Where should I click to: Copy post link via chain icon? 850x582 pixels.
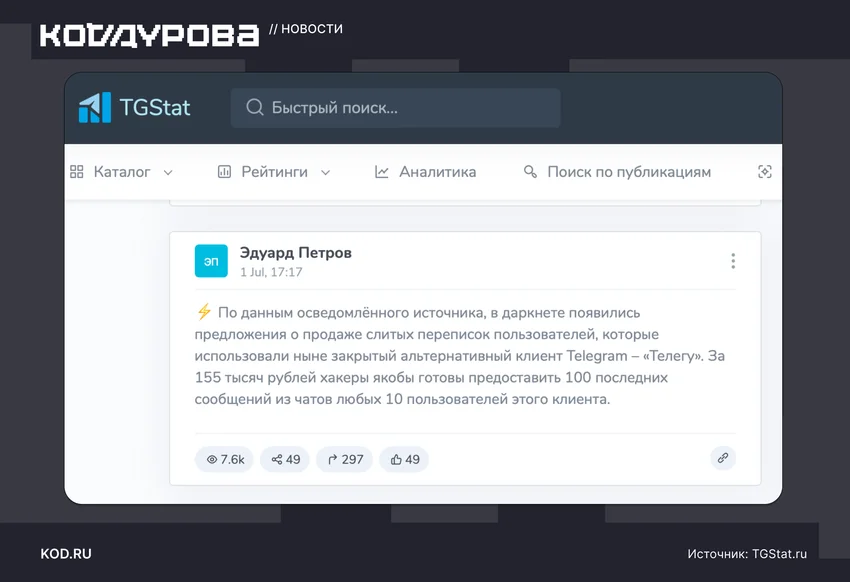723,458
